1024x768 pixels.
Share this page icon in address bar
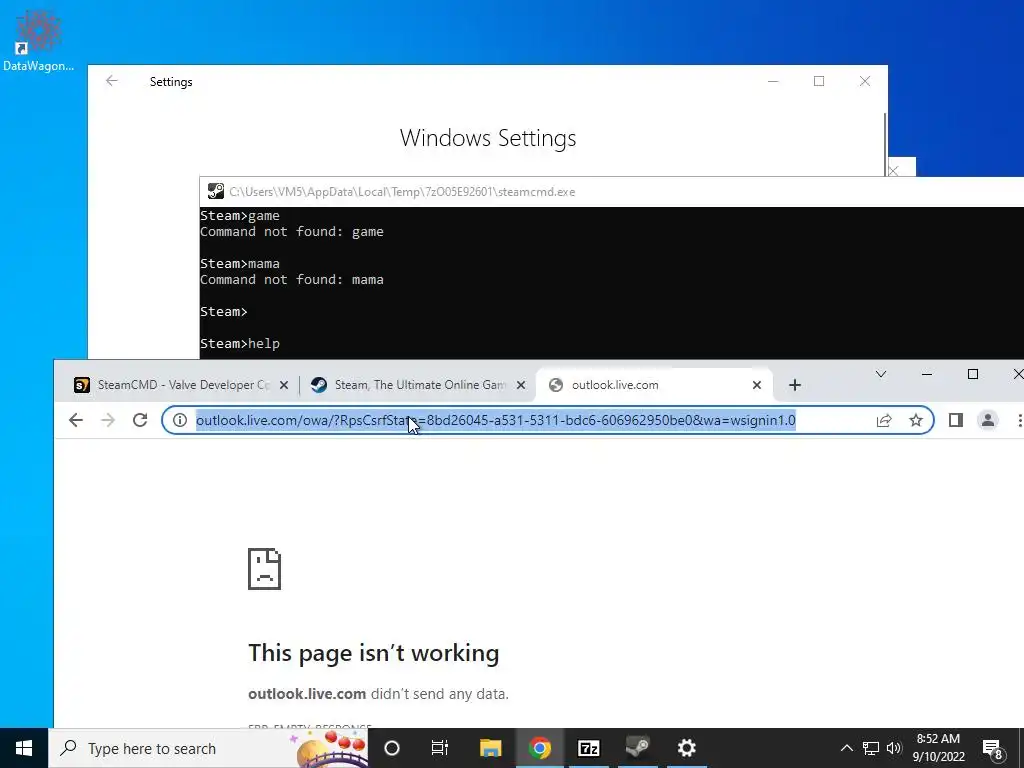[x=884, y=420]
